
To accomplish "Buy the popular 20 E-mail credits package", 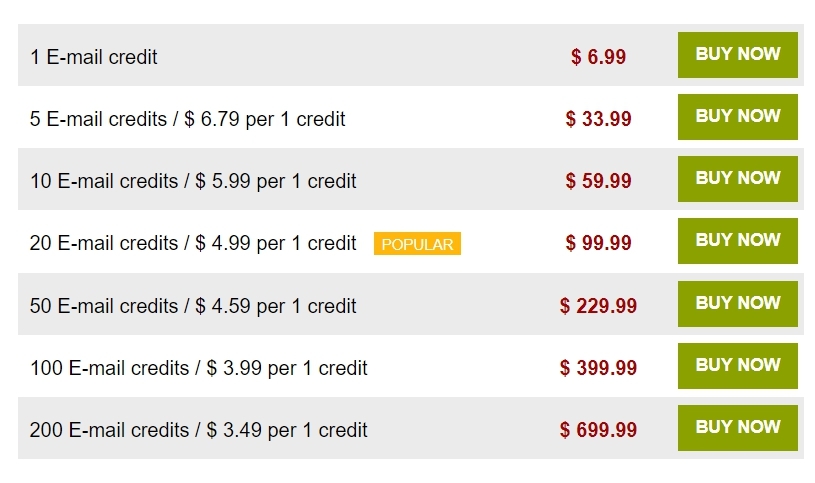I will [738, 241].
